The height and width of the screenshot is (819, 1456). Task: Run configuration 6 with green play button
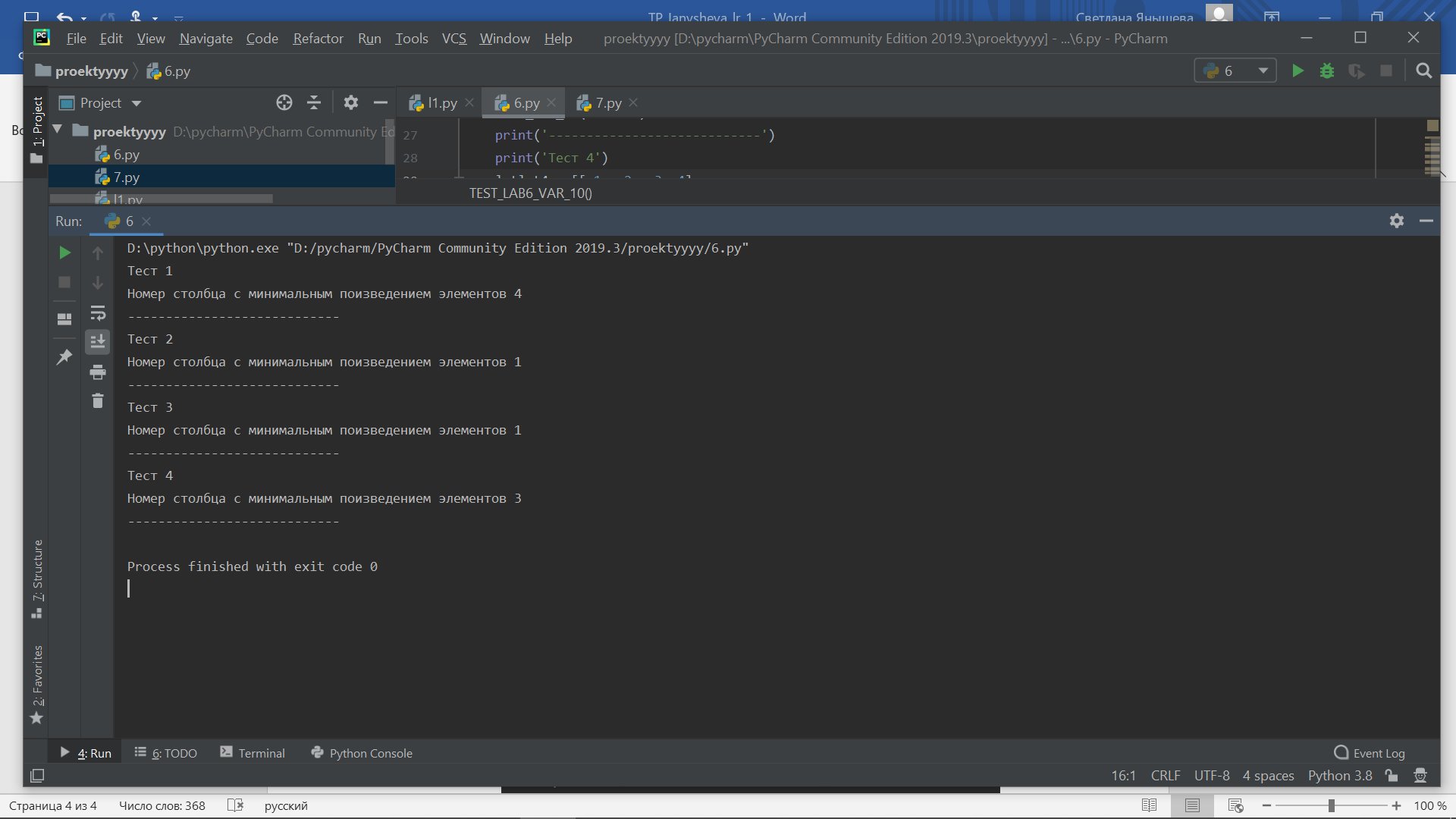[1298, 71]
